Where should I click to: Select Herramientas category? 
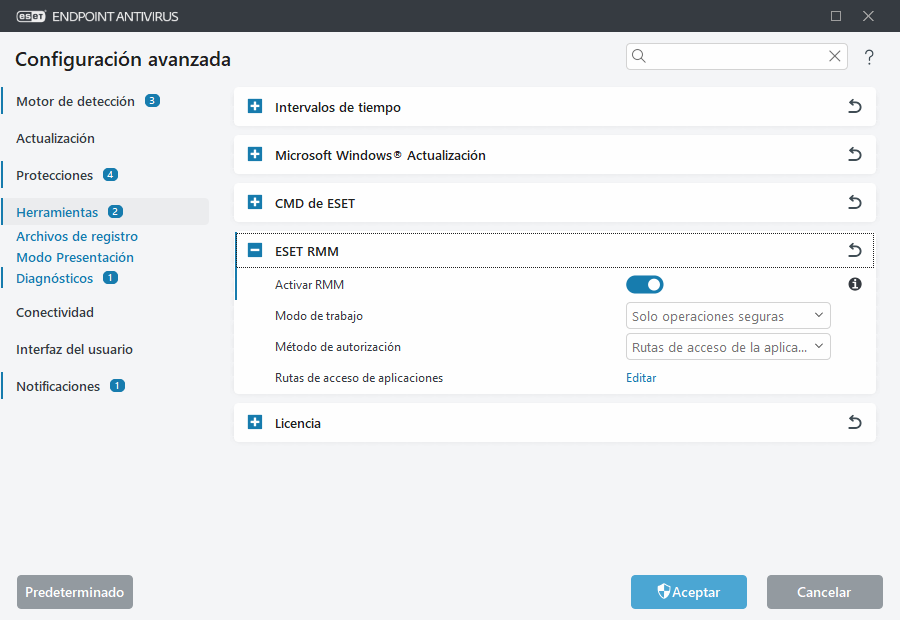pyautogui.click(x=57, y=212)
